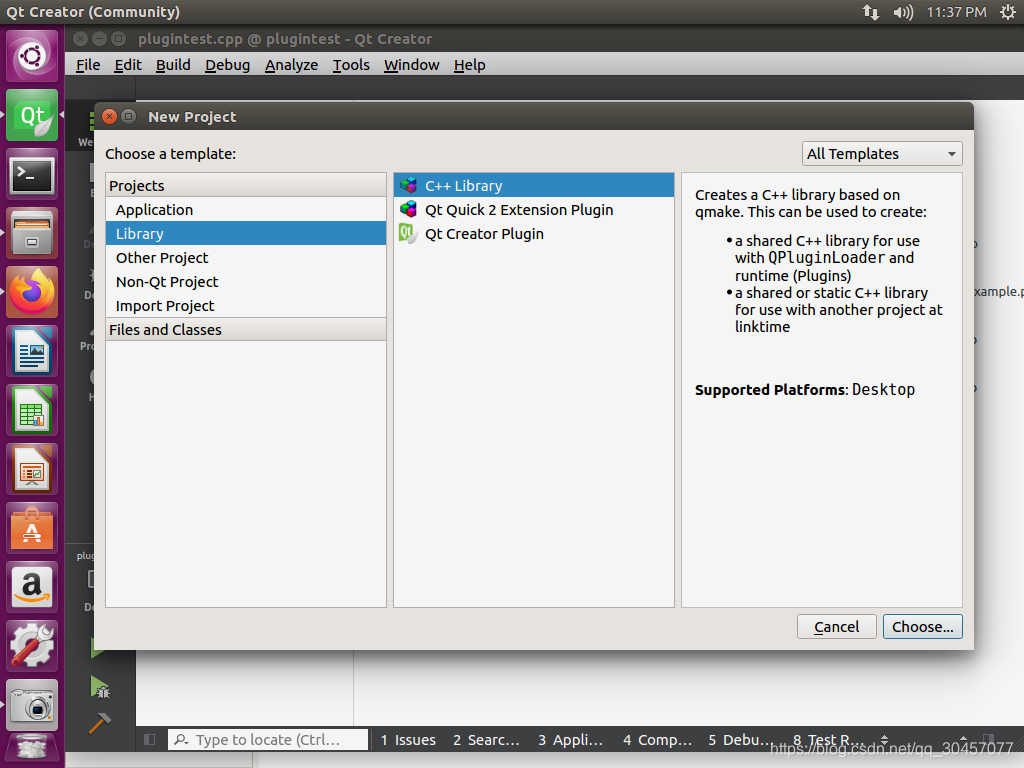
Task: Click Files and Classes section header
Action: tap(246, 330)
